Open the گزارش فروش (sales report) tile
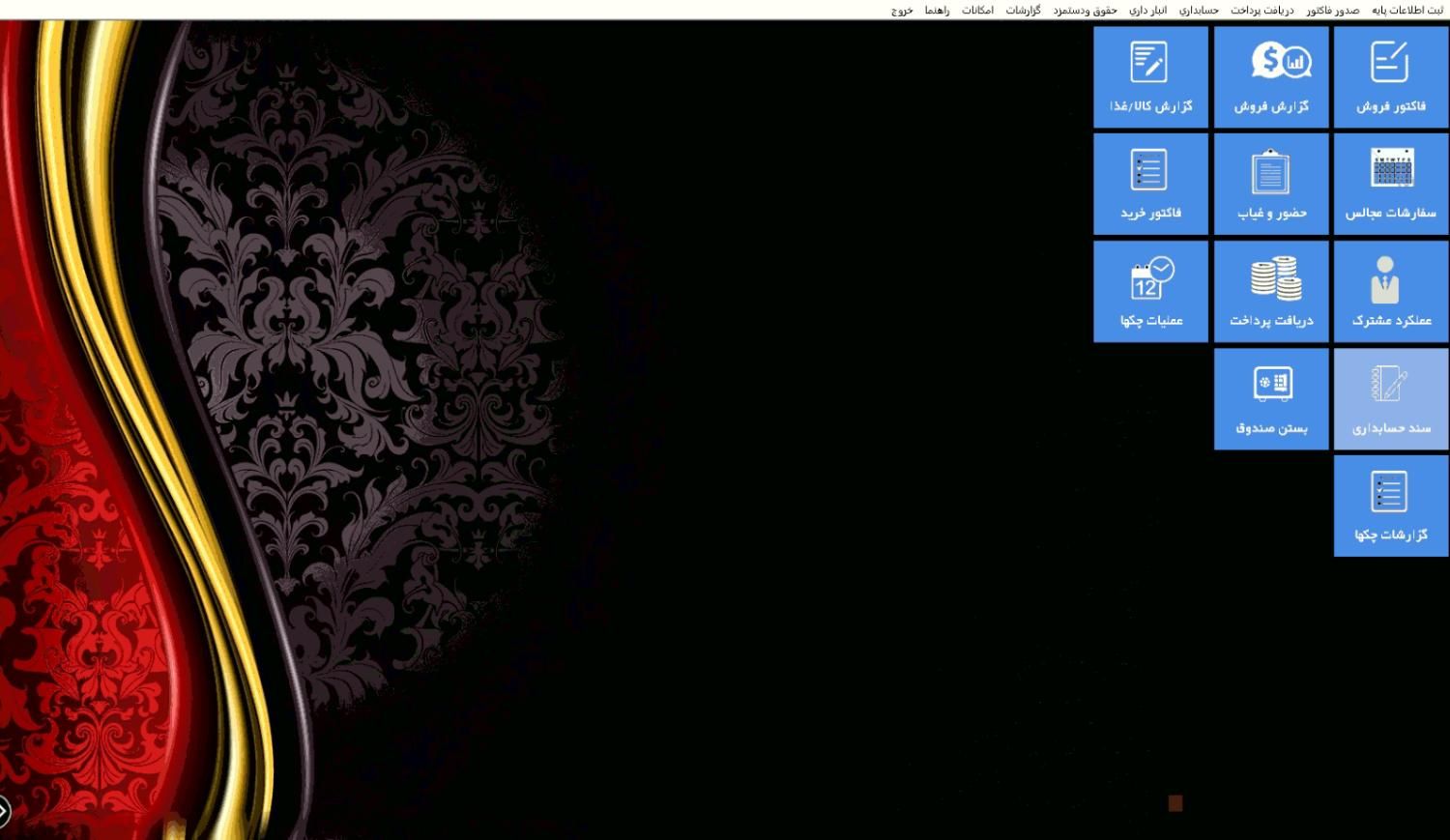 [x=1271, y=77]
